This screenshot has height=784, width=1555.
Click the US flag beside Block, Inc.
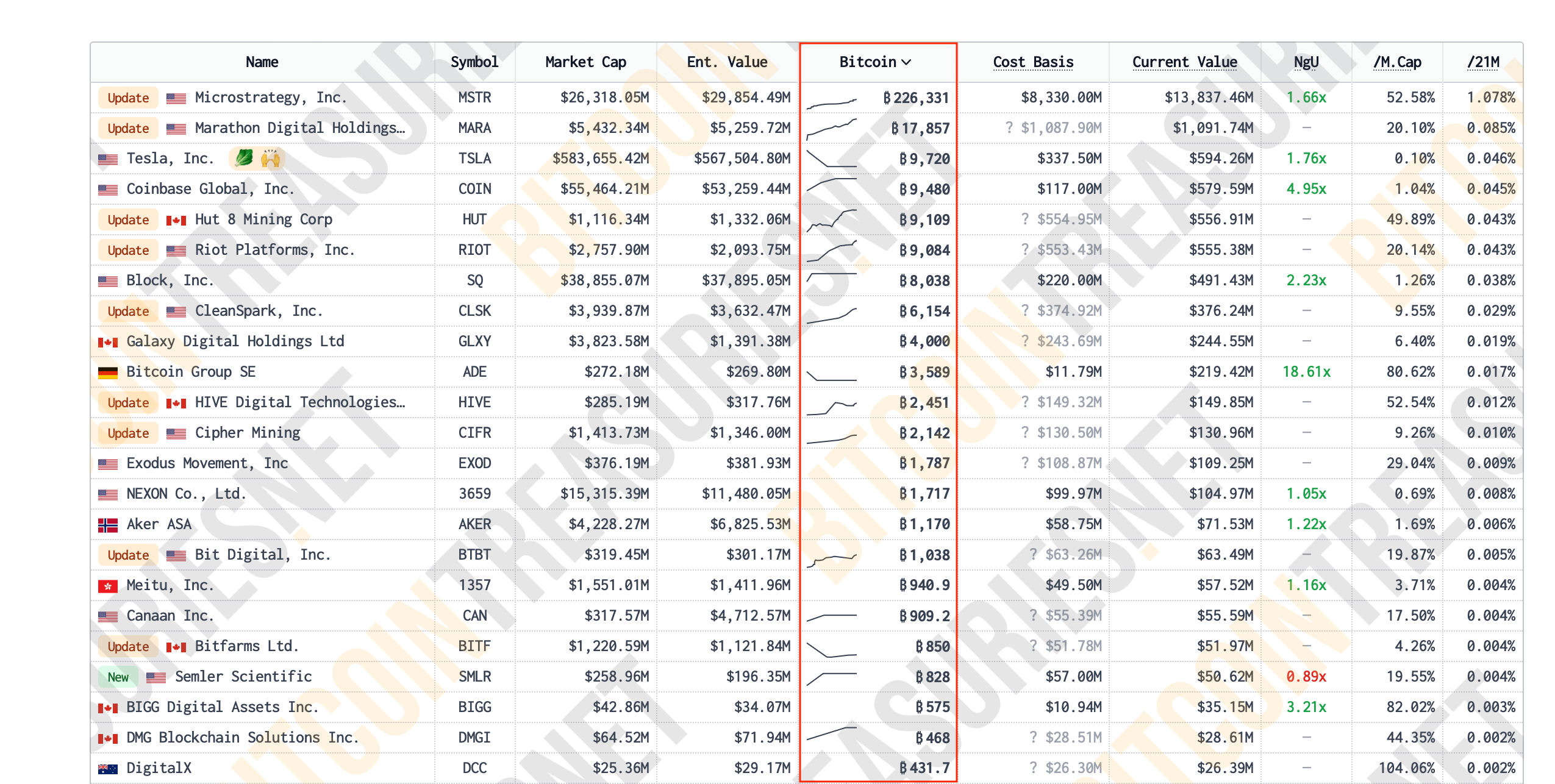pos(108,281)
